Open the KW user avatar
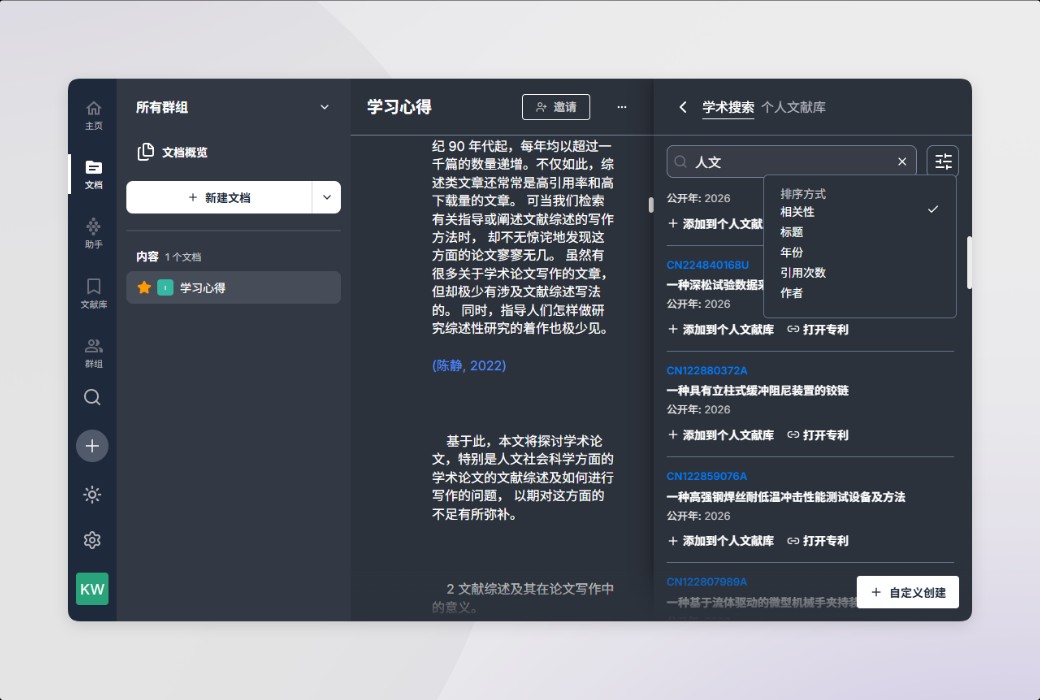This screenshot has height=700, width=1040. point(92,589)
